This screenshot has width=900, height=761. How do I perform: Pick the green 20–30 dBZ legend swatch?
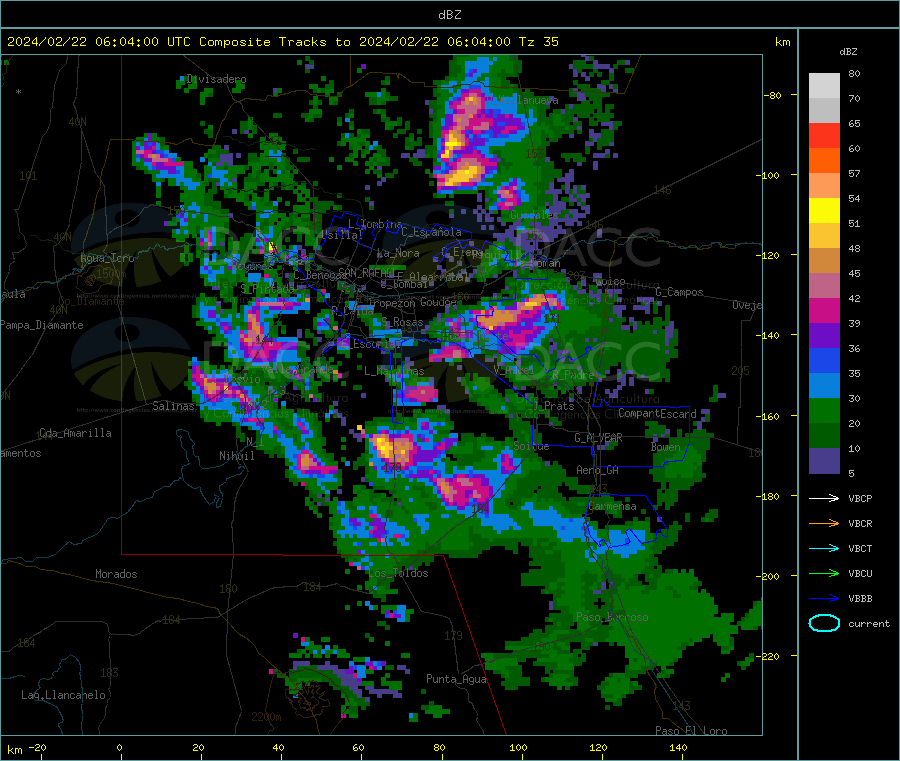(824, 410)
